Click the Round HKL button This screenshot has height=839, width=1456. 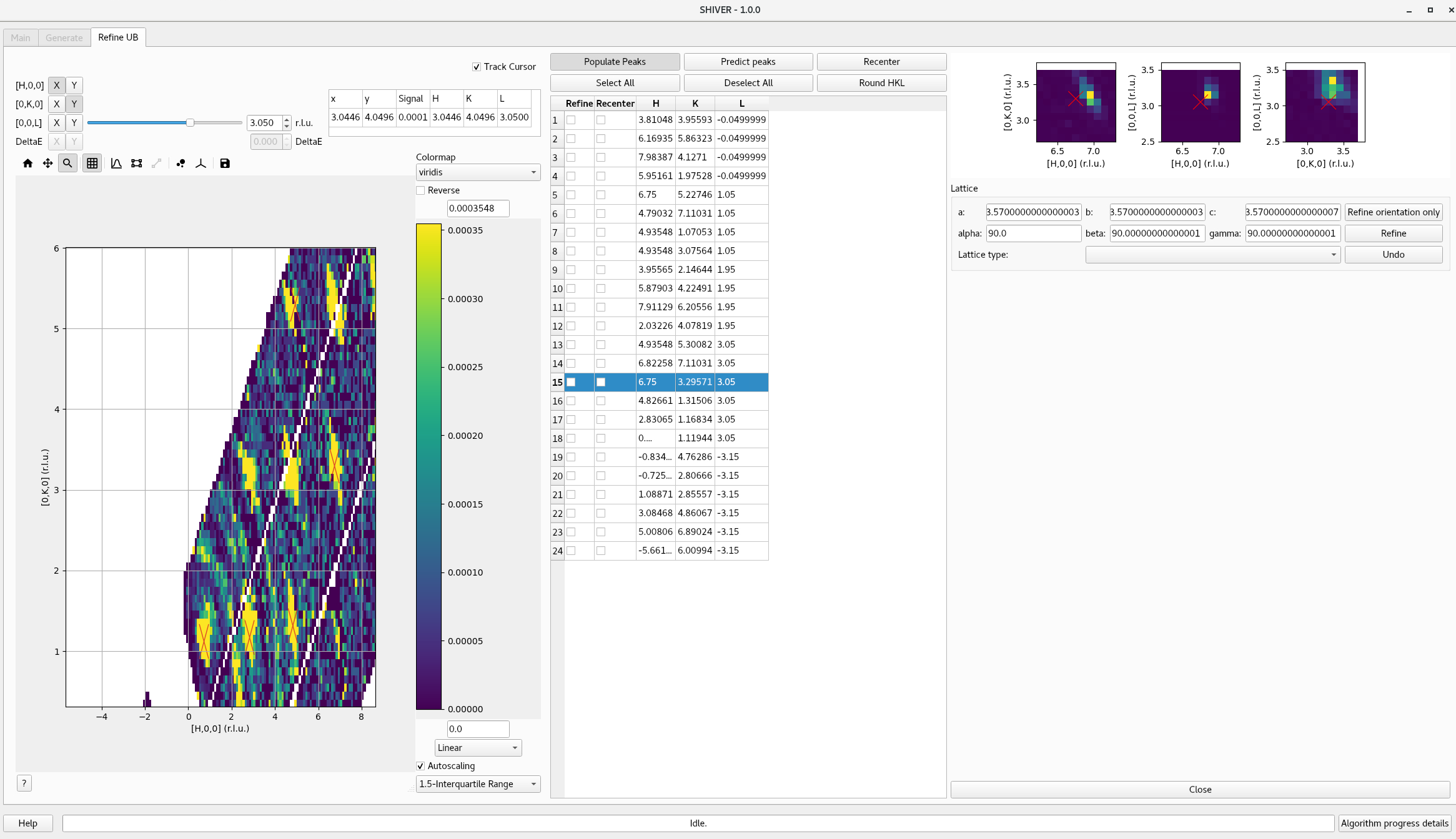click(x=881, y=82)
